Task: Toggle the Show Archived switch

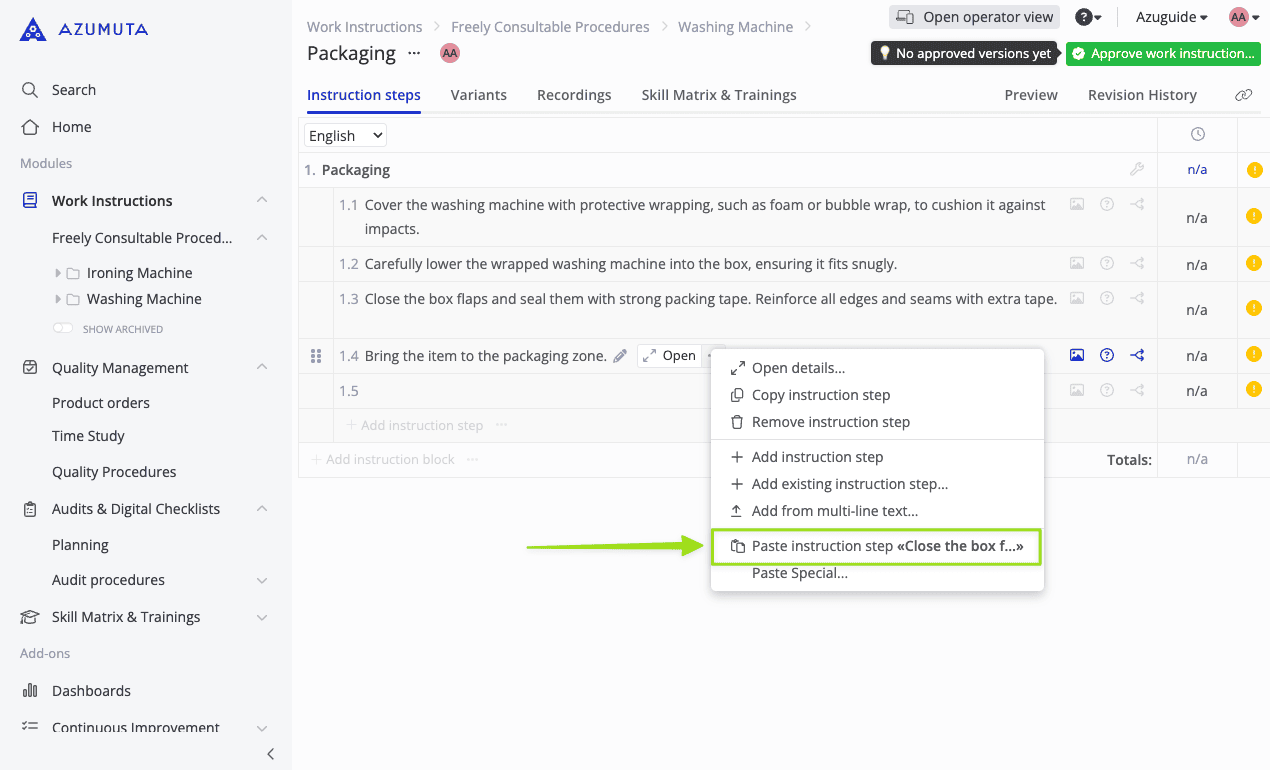Action: (63, 329)
